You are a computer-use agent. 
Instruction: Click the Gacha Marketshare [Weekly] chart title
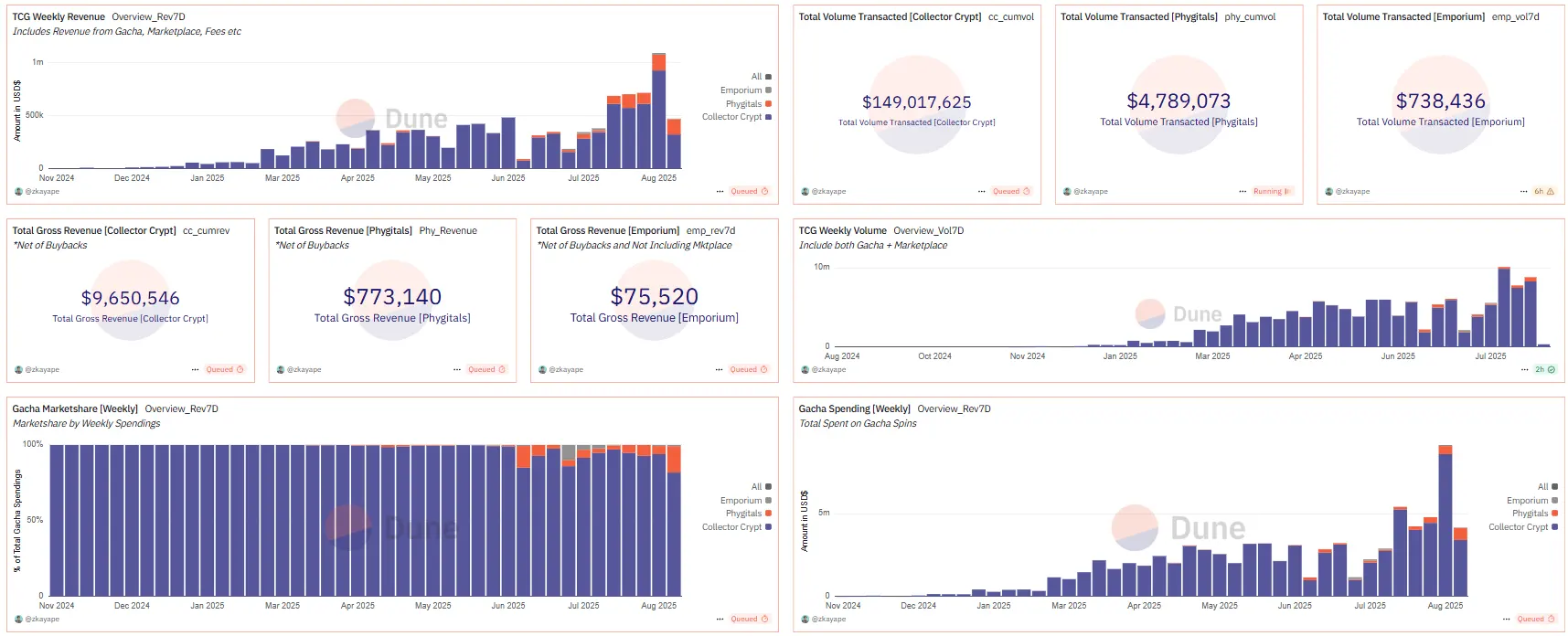tap(75, 409)
